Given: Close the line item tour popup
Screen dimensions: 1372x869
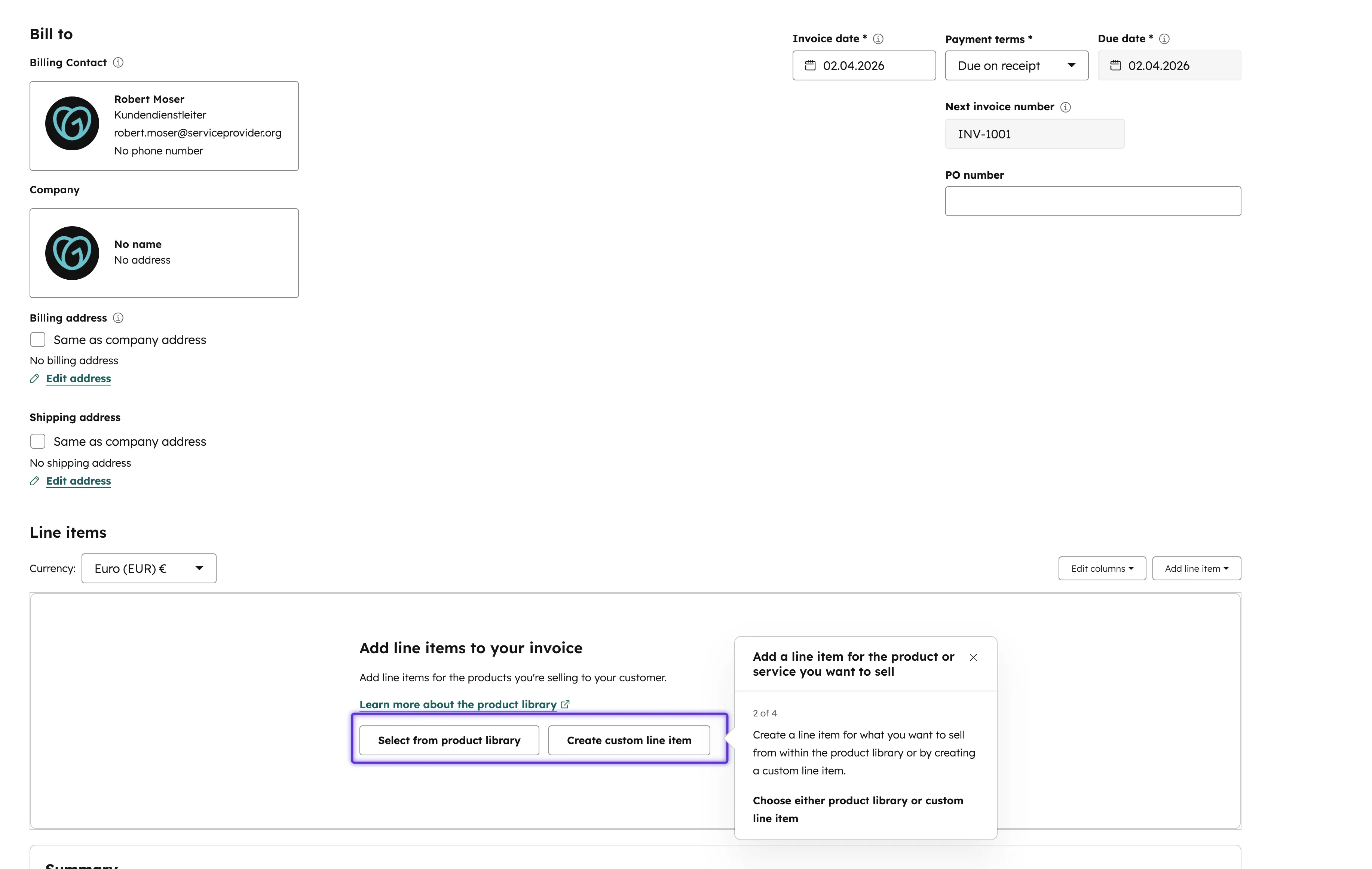Looking at the screenshot, I should tap(973, 657).
